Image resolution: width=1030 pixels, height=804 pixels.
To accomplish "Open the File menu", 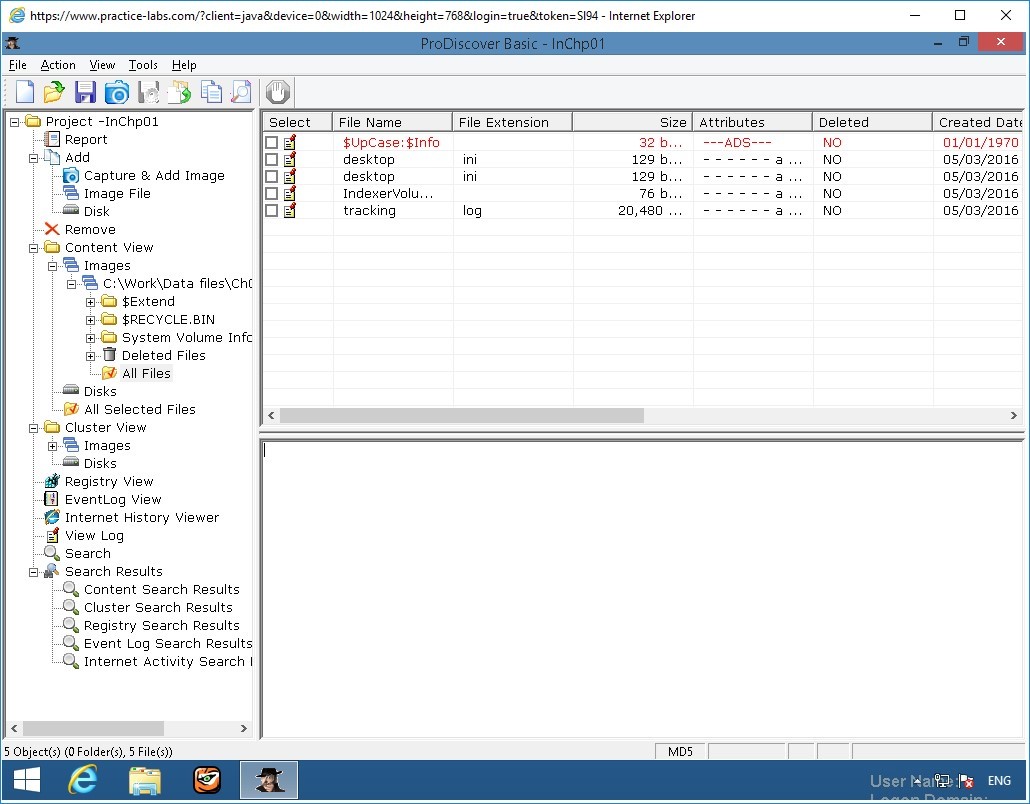I will (18, 64).
